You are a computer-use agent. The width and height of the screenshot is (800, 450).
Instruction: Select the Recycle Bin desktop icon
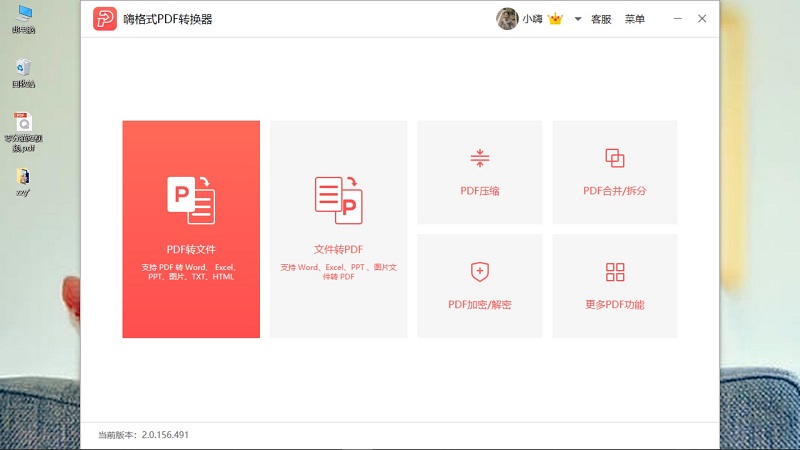[23, 73]
